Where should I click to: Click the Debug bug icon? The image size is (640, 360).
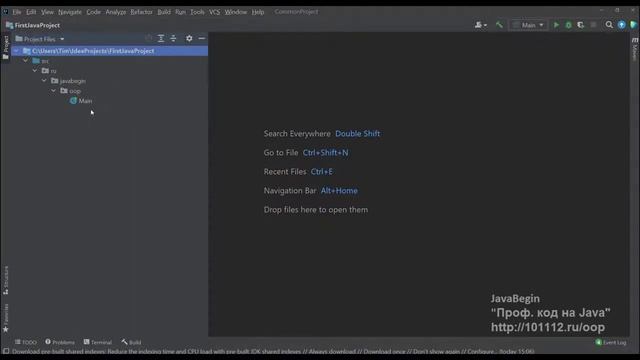(x=568, y=25)
